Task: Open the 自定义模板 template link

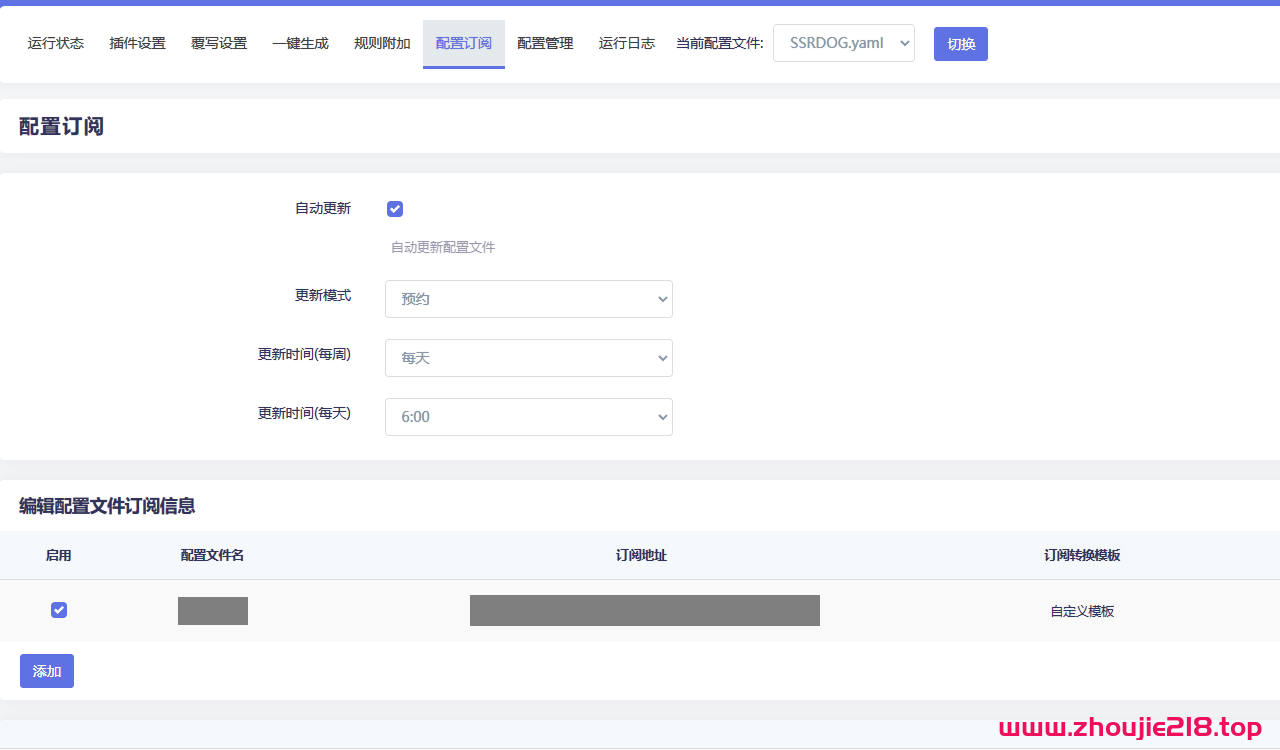Action: 1081,610
